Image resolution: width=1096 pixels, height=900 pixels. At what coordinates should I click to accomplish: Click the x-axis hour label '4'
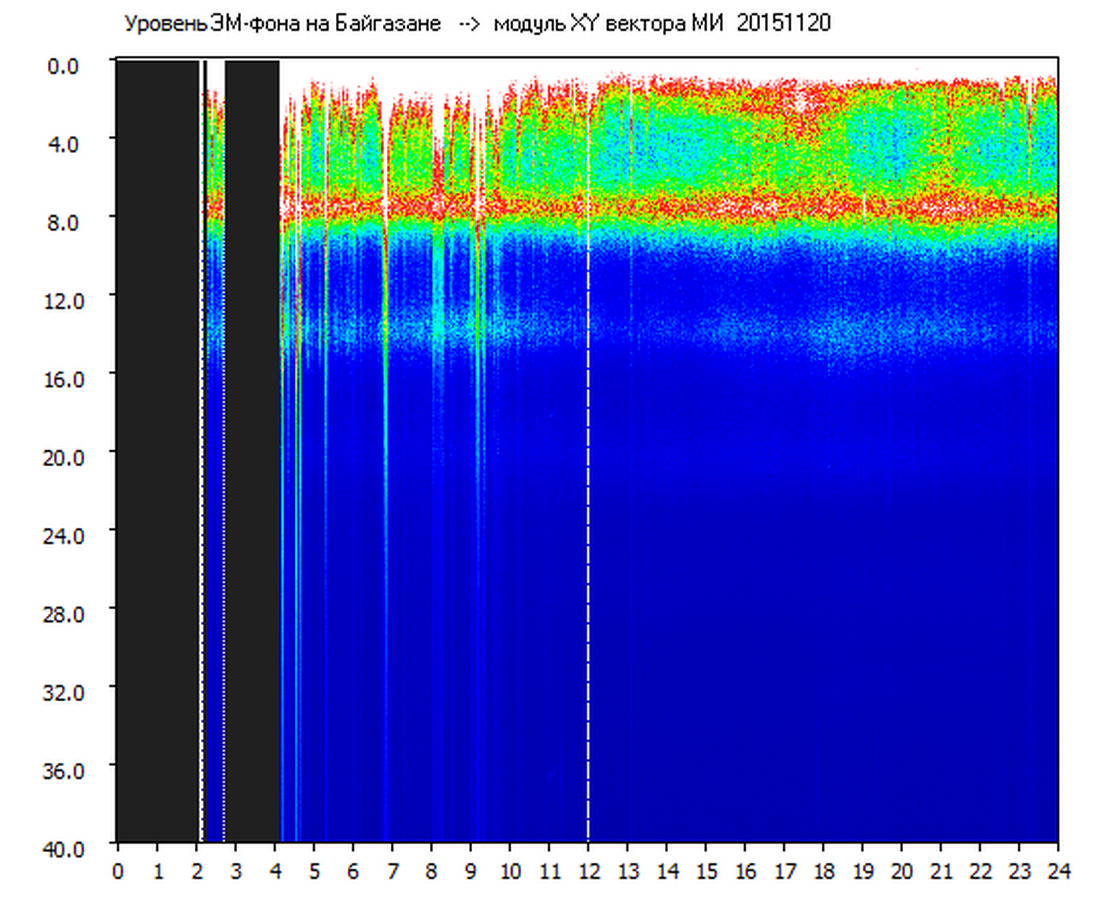coord(275,871)
